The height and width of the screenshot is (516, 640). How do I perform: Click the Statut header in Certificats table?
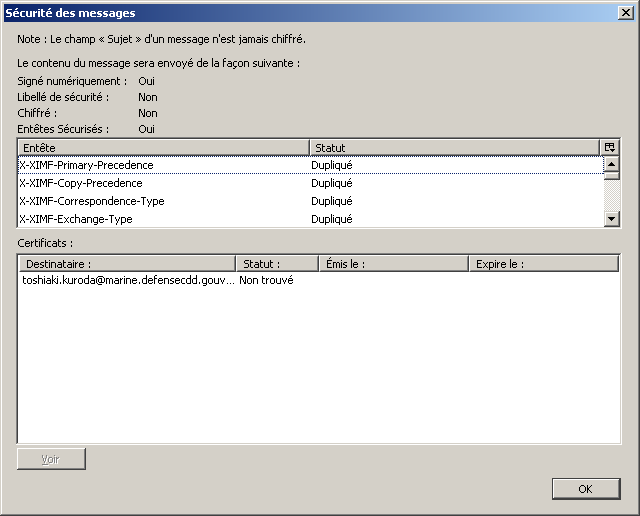277,264
